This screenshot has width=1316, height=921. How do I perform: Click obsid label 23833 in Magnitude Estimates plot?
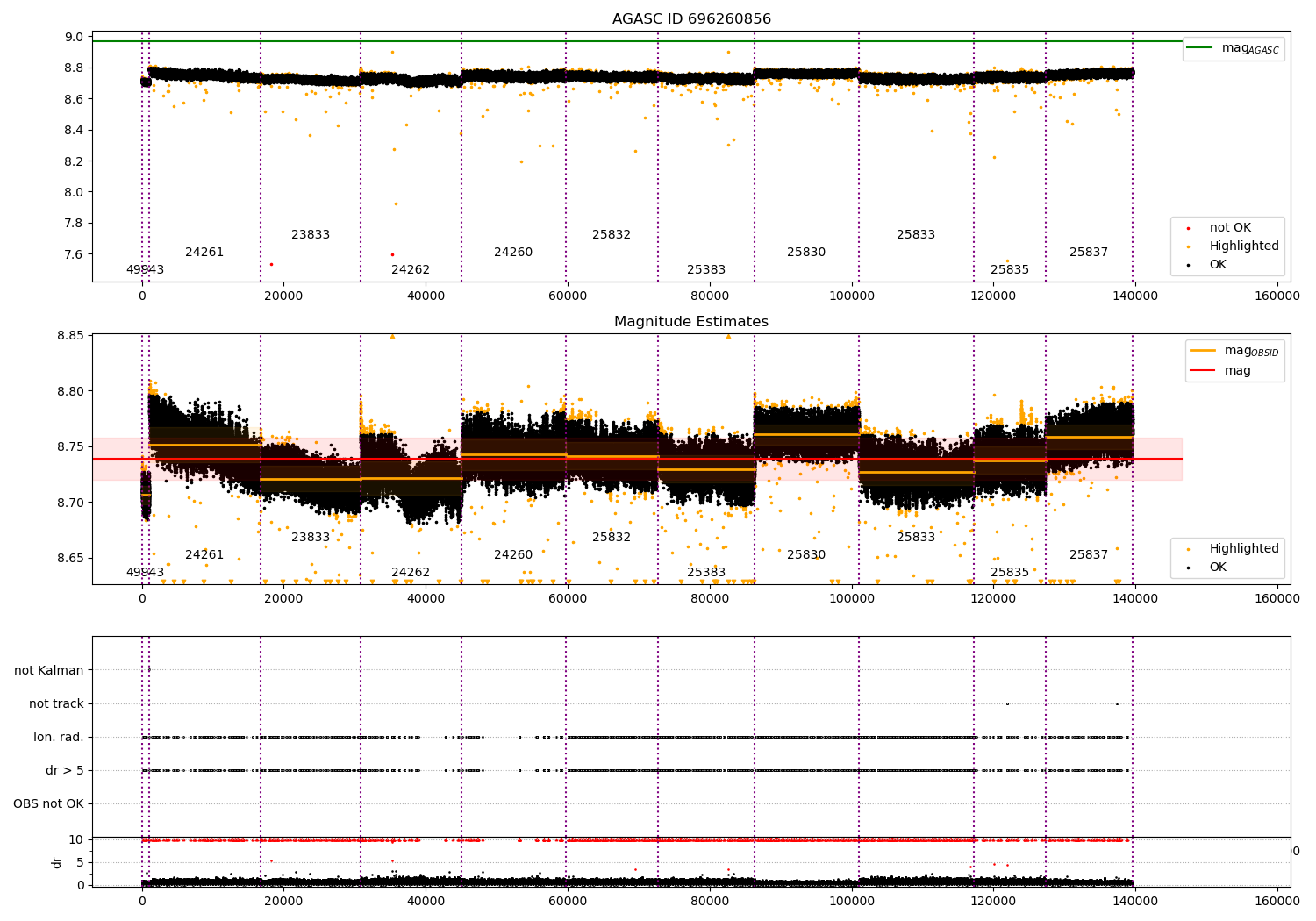(x=311, y=537)
